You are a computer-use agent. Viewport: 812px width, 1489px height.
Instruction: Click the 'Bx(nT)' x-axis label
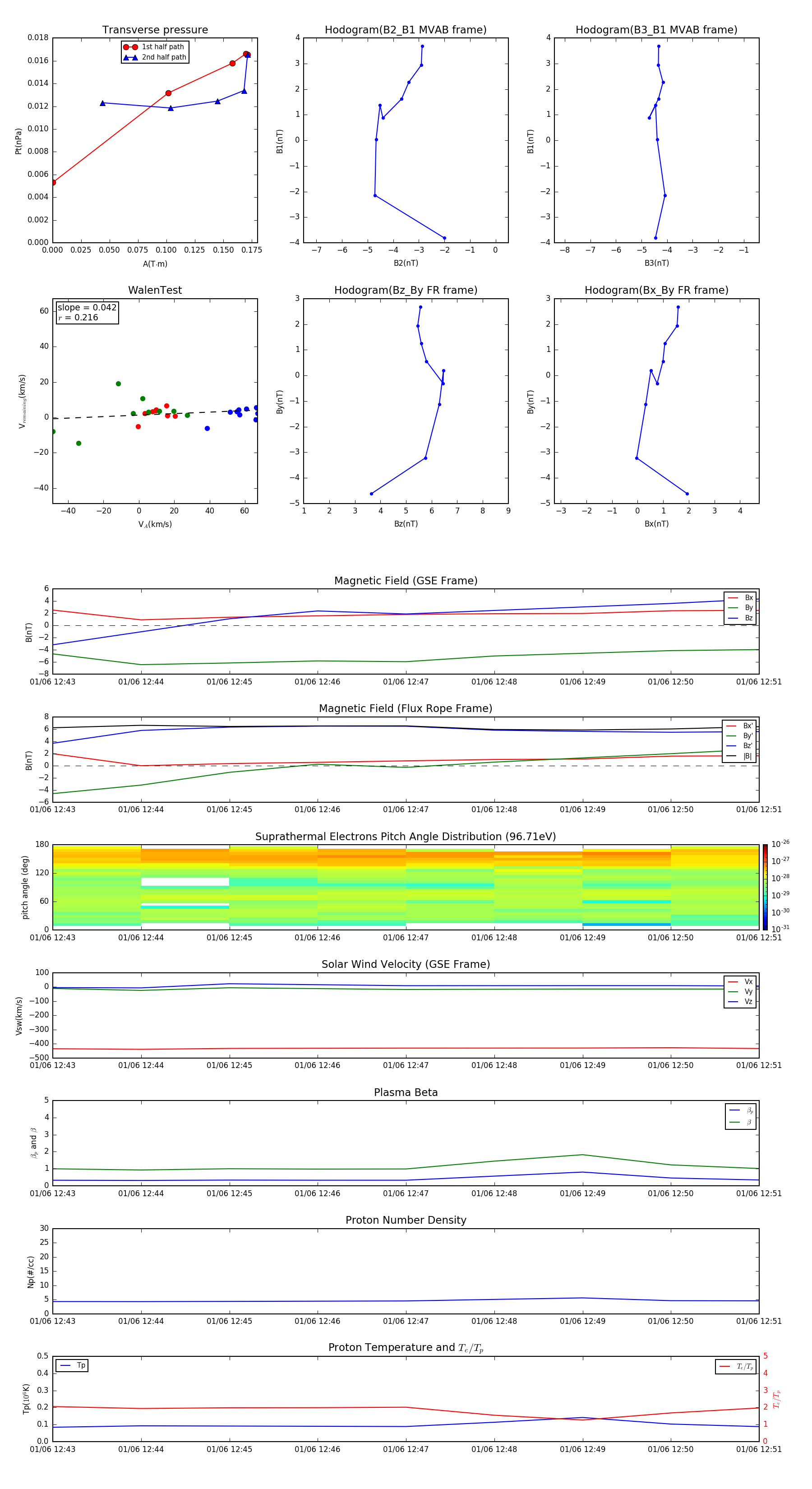coord(656,524)
